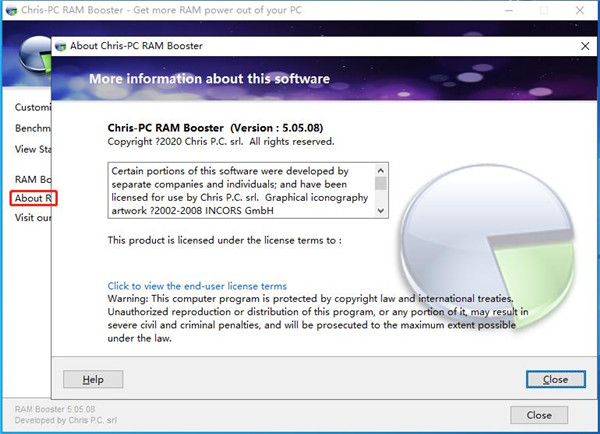600x434 pixels.
Task: Close the About dialog with the X button
Action: tap(585, 46)
